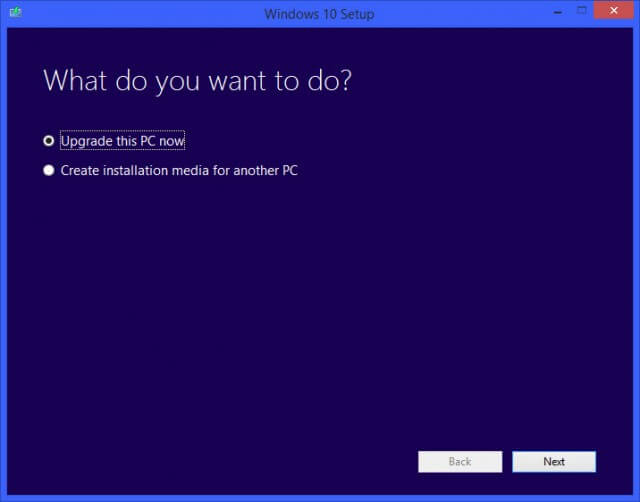Click the "Create installation media for another PC" label
Screen dimensions: 640x502
click(179, 171)
